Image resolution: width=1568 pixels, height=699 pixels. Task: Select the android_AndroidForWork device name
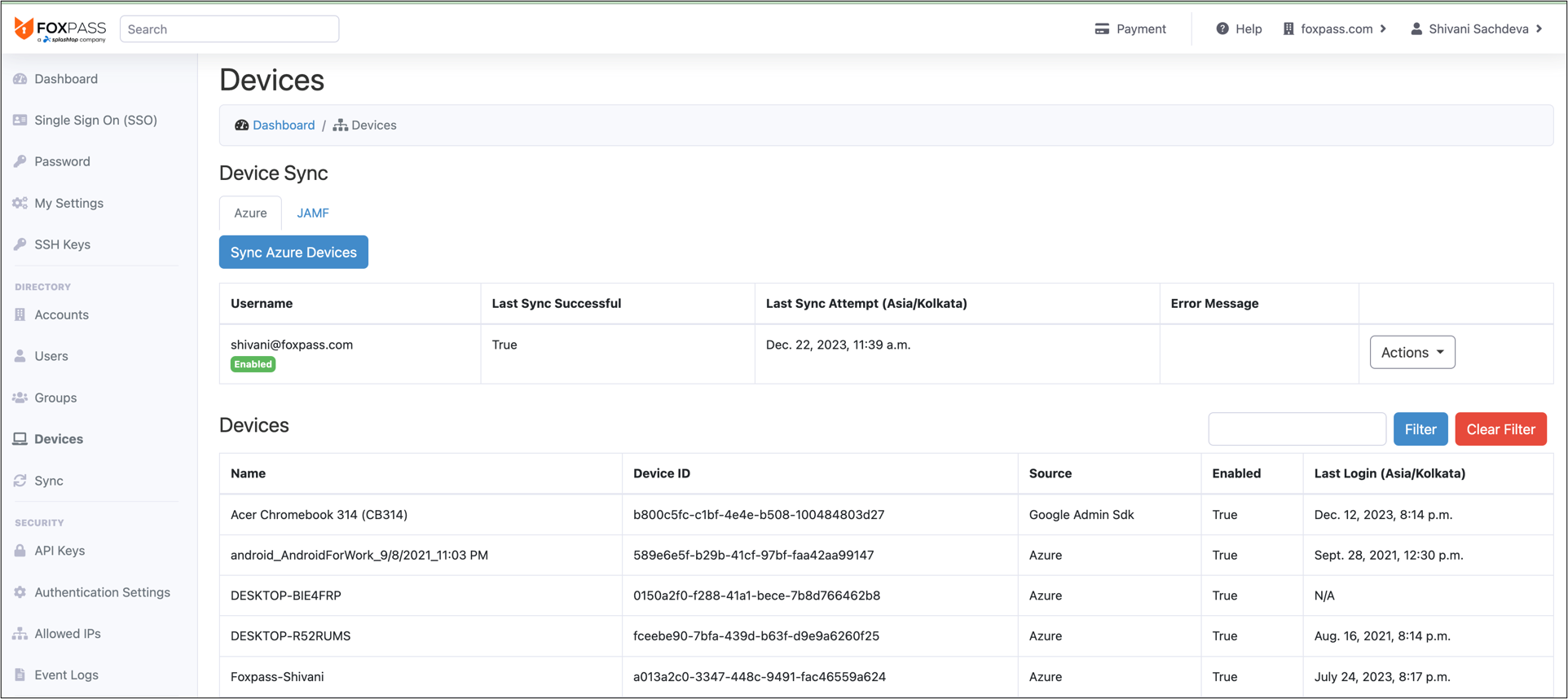[x=359, y=556]
